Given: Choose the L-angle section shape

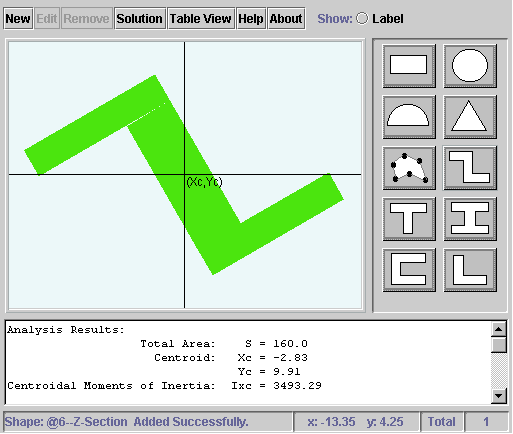Looking at the screenshot, I should 470,270.
